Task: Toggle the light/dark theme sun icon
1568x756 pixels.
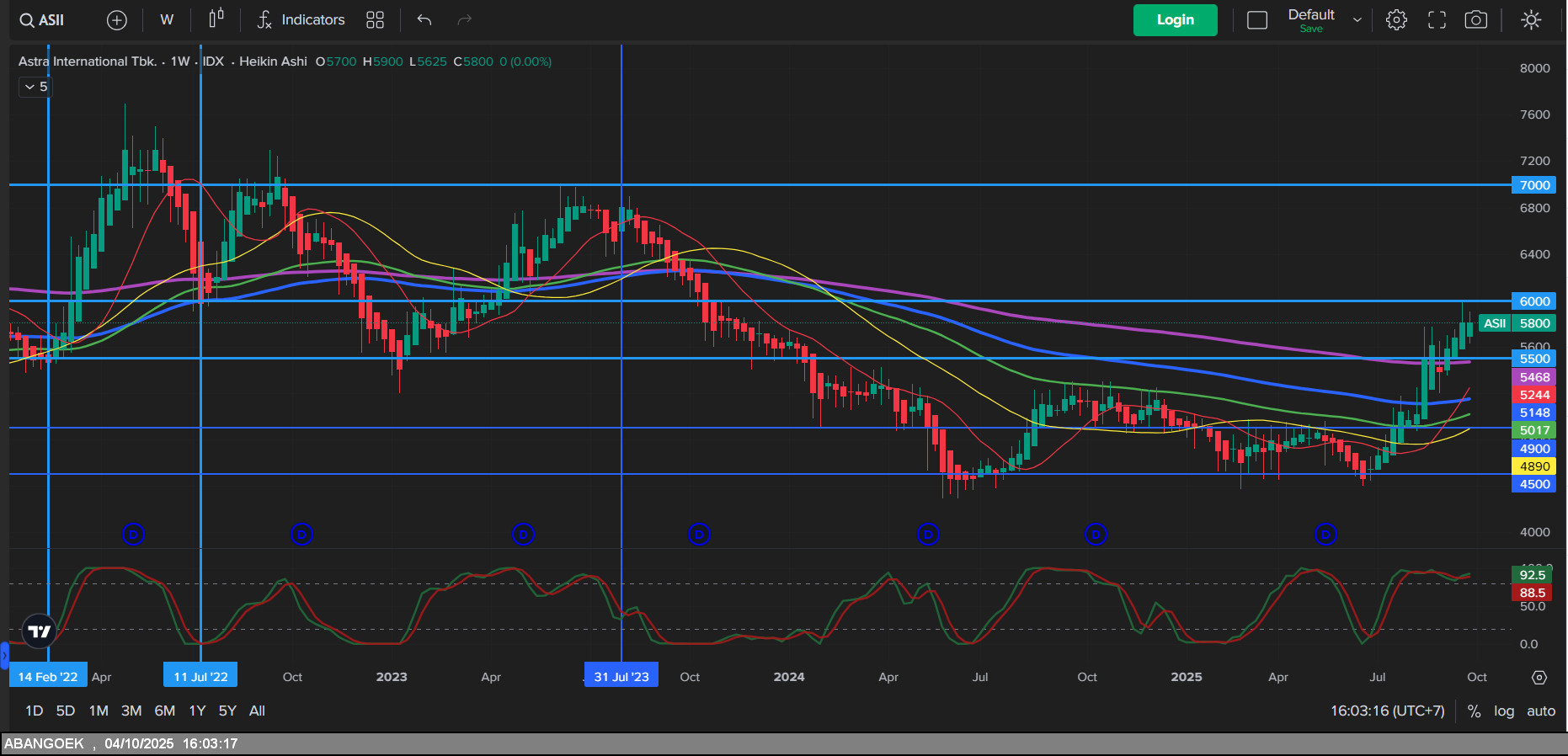Action: 1531,20
